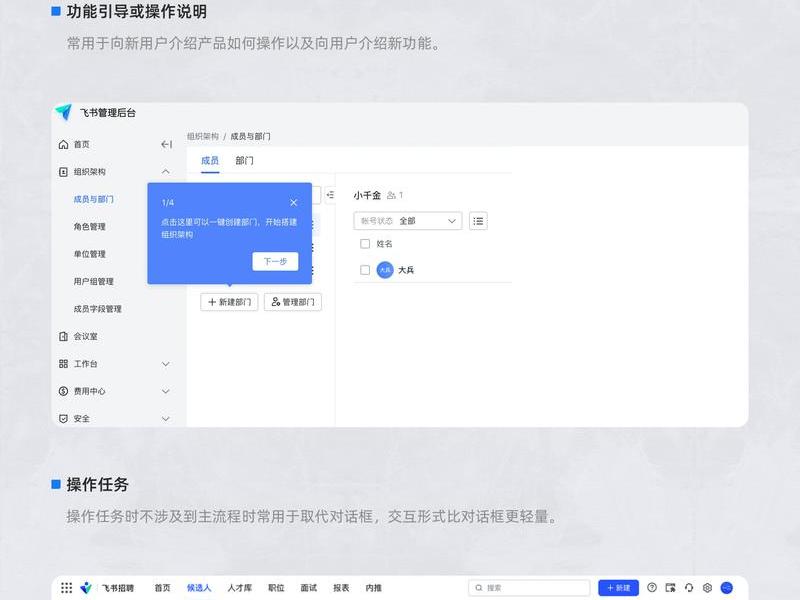The width and height of the screenshot is (800, 600).
Task: Click the 搜索 field in 飞书招聘
Action: (529, 588)
